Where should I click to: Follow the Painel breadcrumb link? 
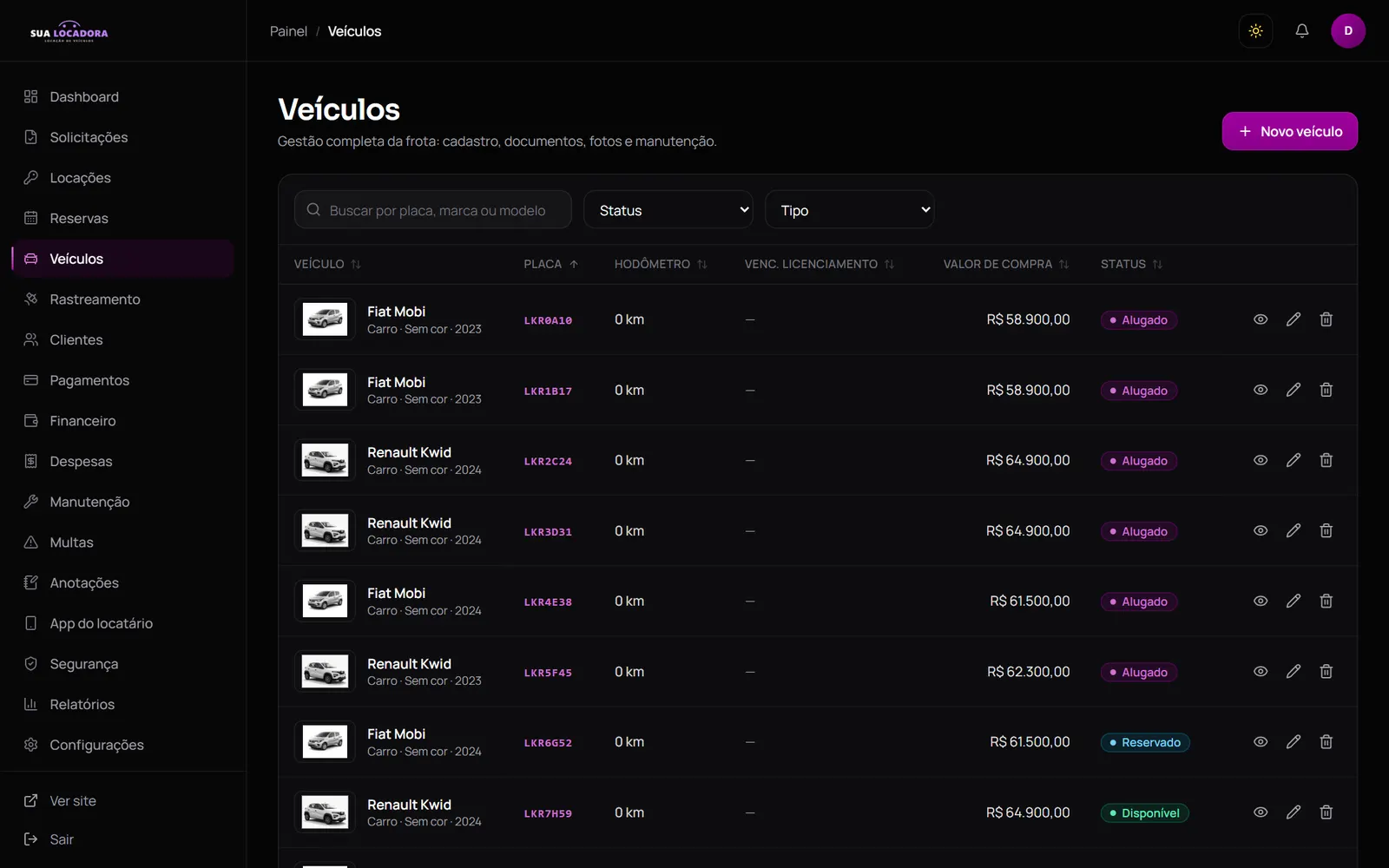pyautogui.click(x=288, y=31)
